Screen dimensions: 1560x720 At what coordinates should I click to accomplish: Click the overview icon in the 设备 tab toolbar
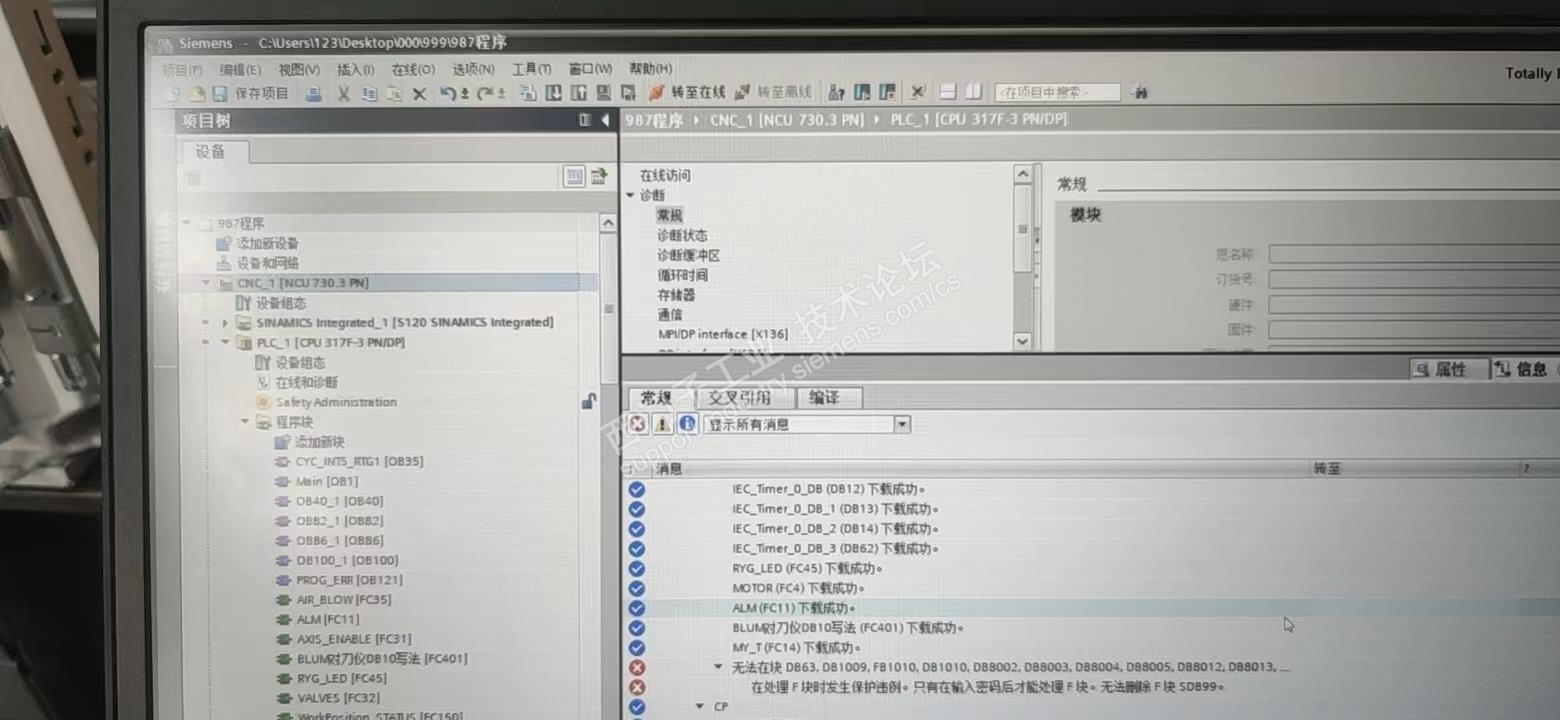coord(574,177)
